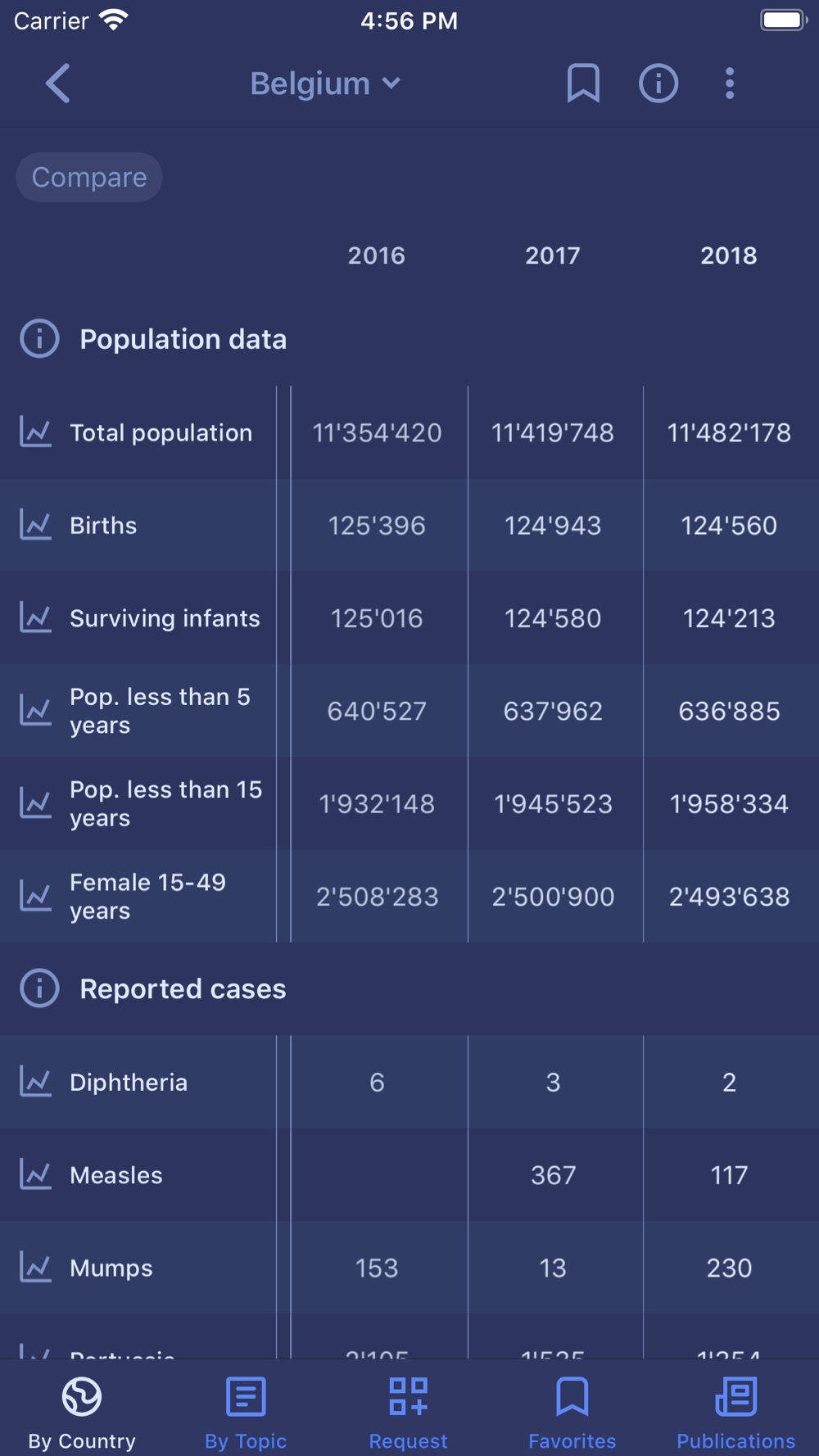Tap the 153 mumps value
Viewport: 819px width, 1456px height.
377,1268
